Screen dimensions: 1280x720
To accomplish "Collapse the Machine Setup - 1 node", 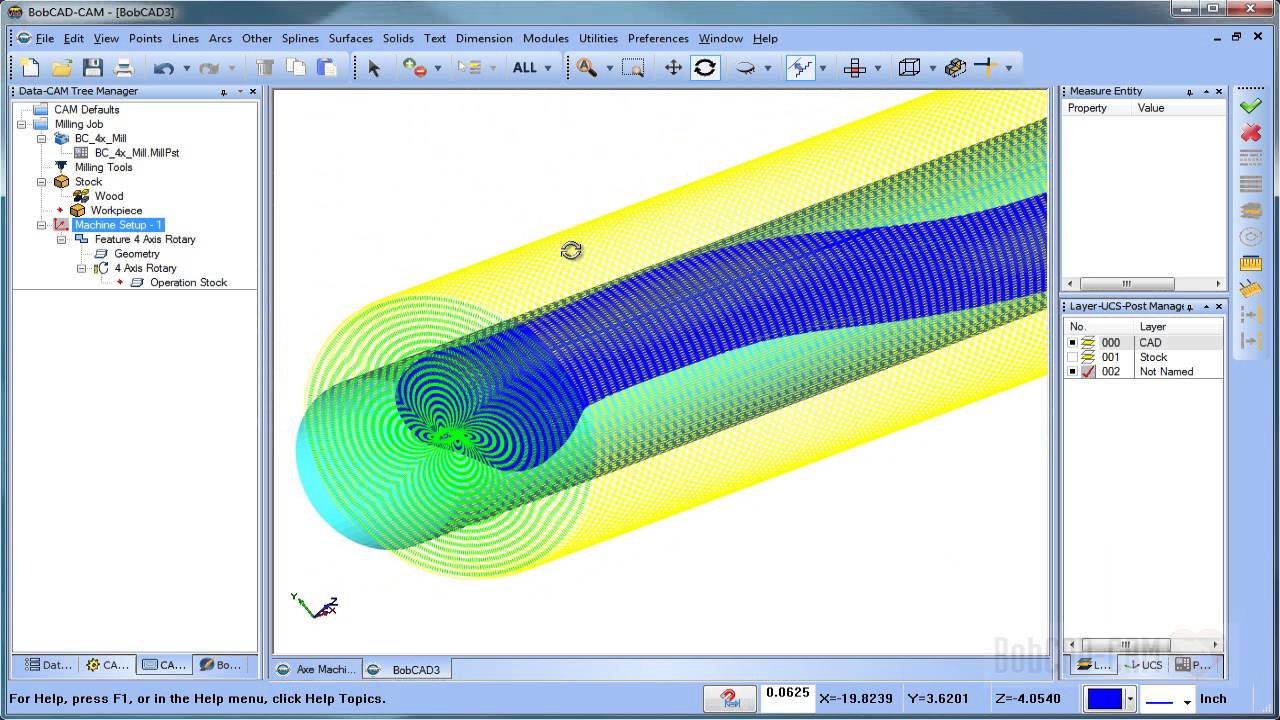I will pos(42,225).
